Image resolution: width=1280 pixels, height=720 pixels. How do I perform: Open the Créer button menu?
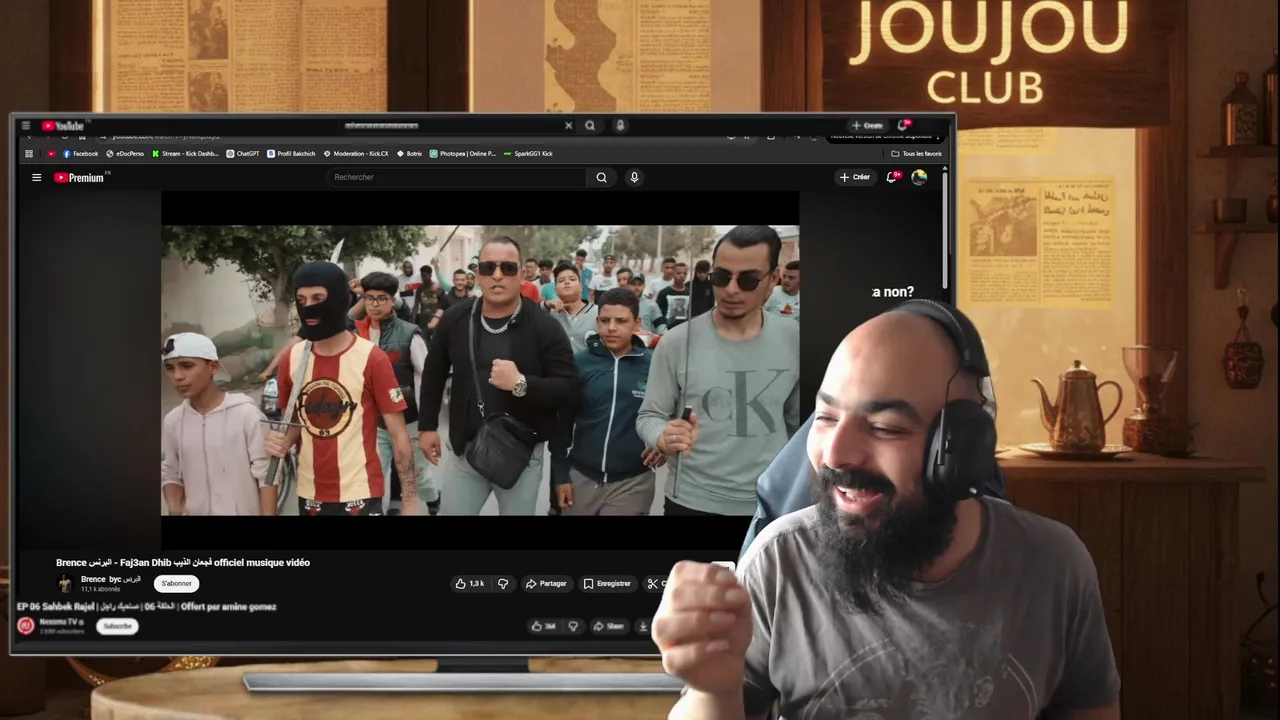pos(855,177)
